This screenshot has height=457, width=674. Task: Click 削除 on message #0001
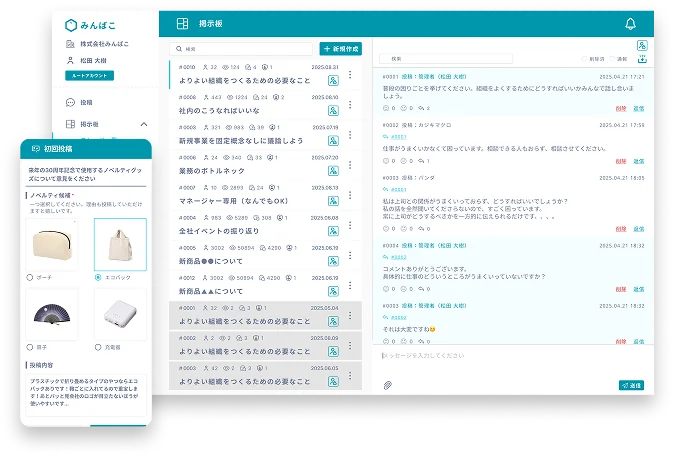tap(621, 109)
